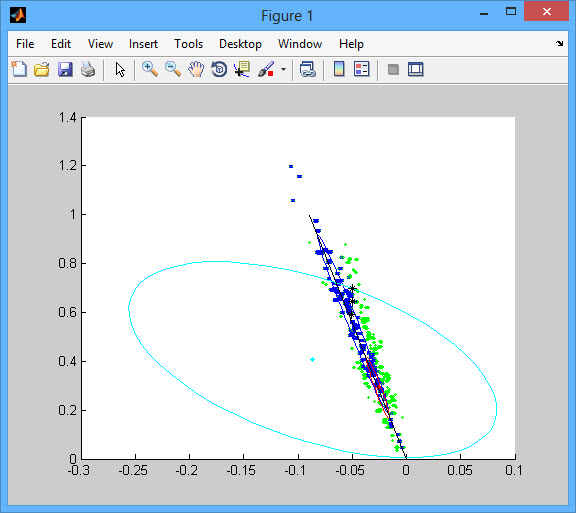Select the Edit Plot arrow tool

point(120,69)
